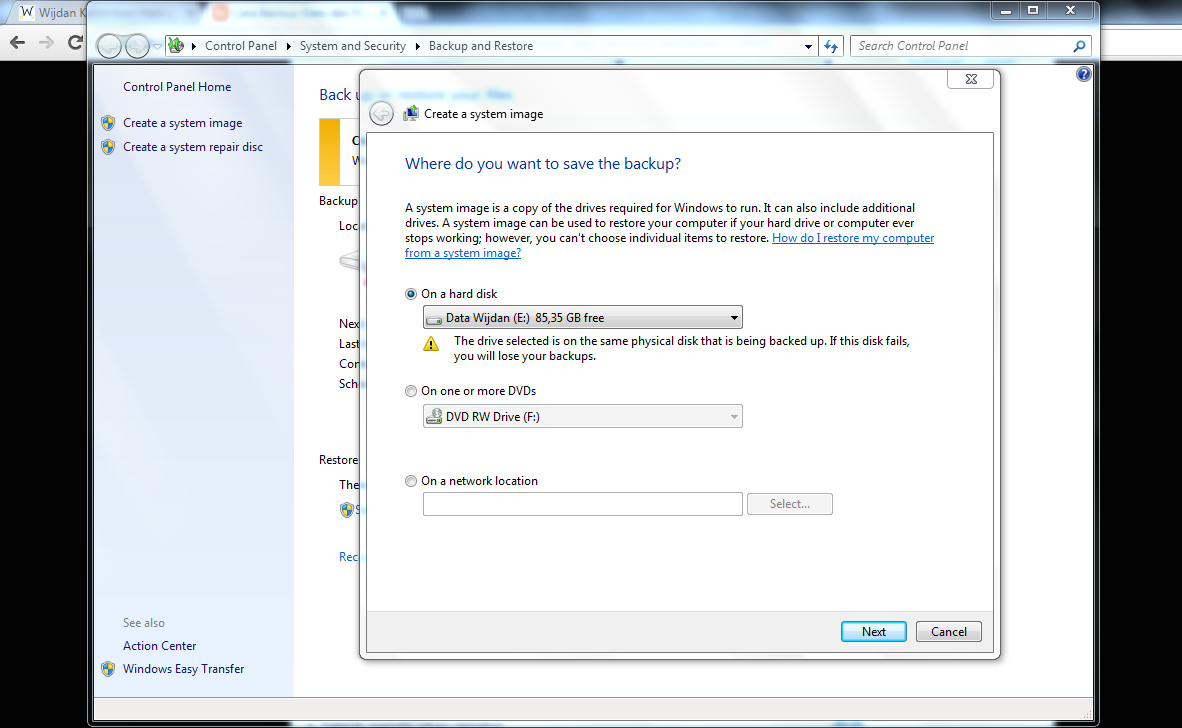Click the refresh icon in the address bar
This screenshot has height=728, width=1182.
(831, 45)
